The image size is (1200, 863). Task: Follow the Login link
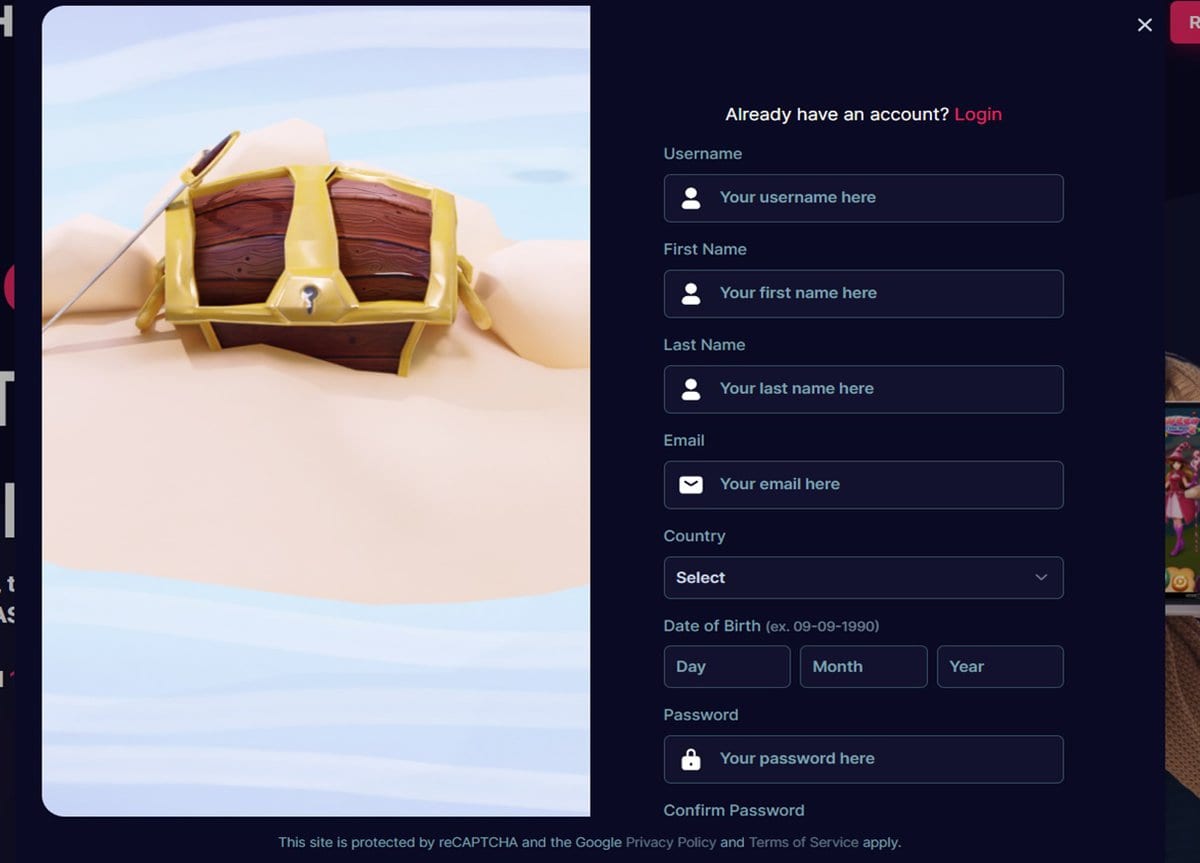pyautogui.click(x=978, y=114)
